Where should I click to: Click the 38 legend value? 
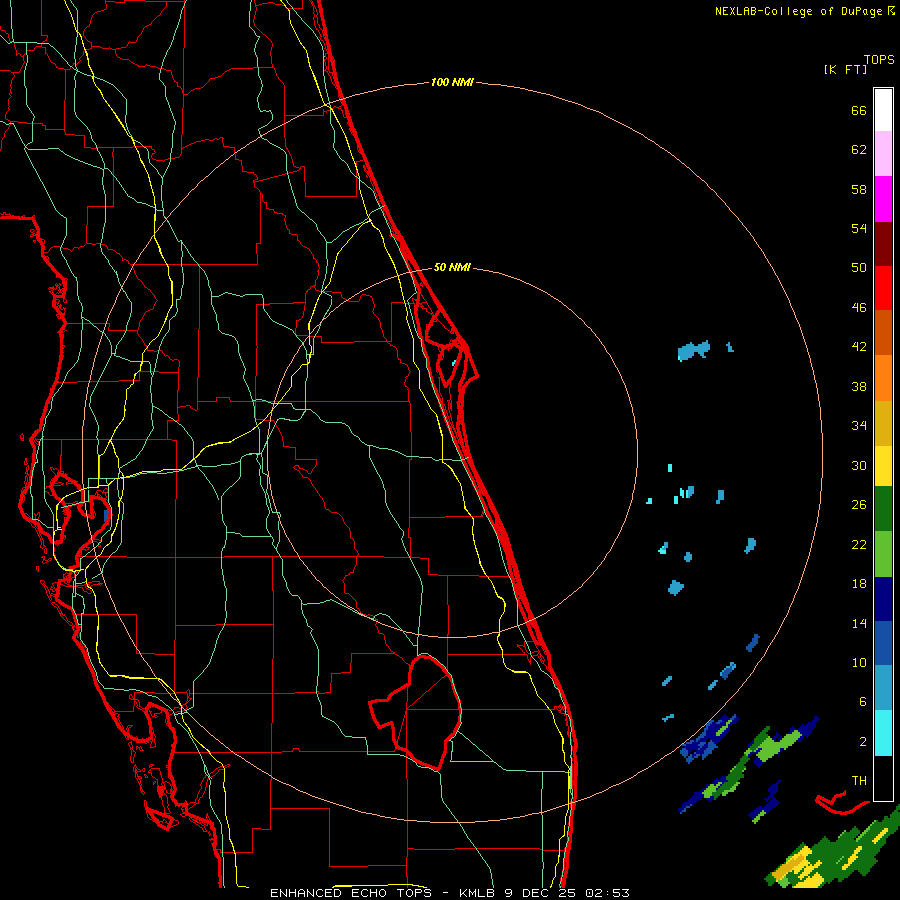pos(859,386)
